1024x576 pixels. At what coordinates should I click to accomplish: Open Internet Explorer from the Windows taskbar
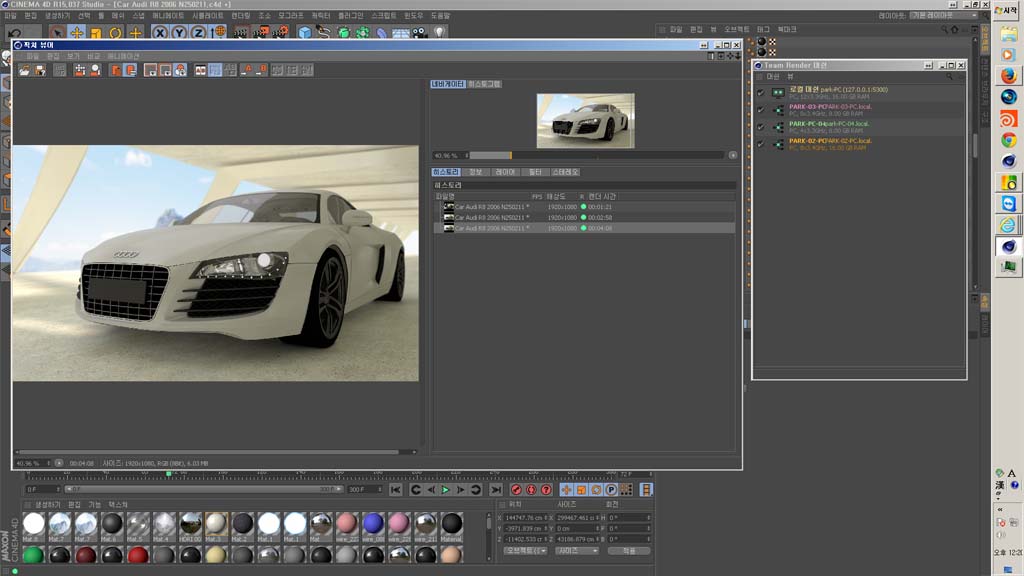click(1008, 225)
